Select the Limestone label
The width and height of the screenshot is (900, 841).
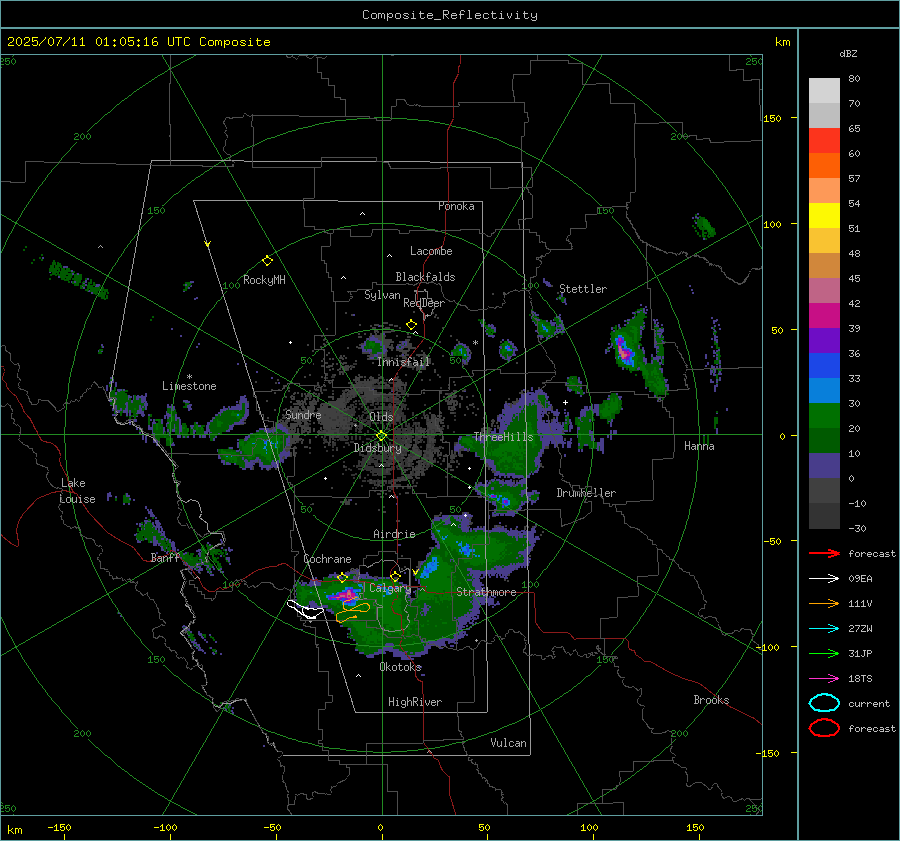[189, 386]
